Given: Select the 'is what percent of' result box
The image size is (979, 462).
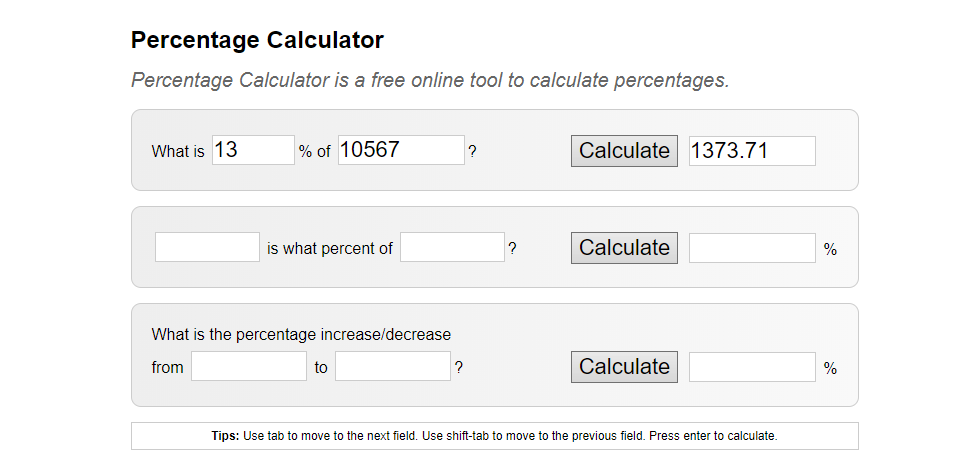Looking at the screenshot, I should coord(752,248).
